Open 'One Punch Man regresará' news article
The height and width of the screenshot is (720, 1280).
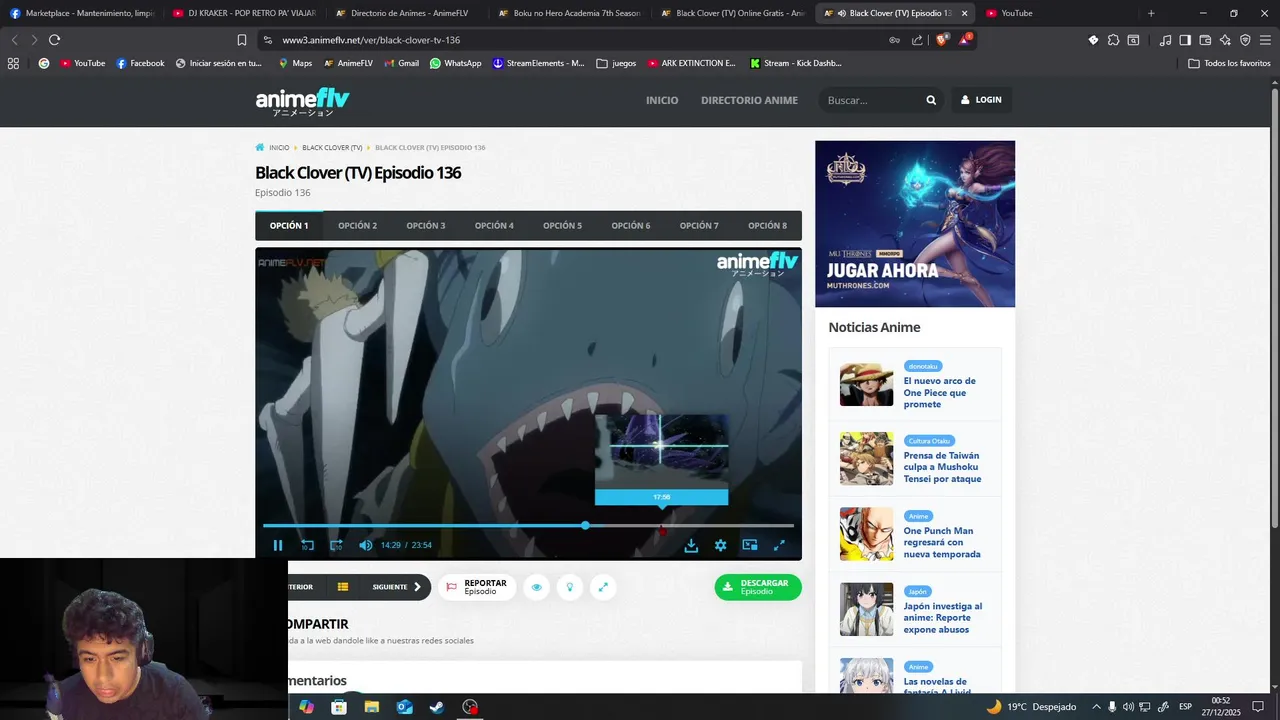942,542
